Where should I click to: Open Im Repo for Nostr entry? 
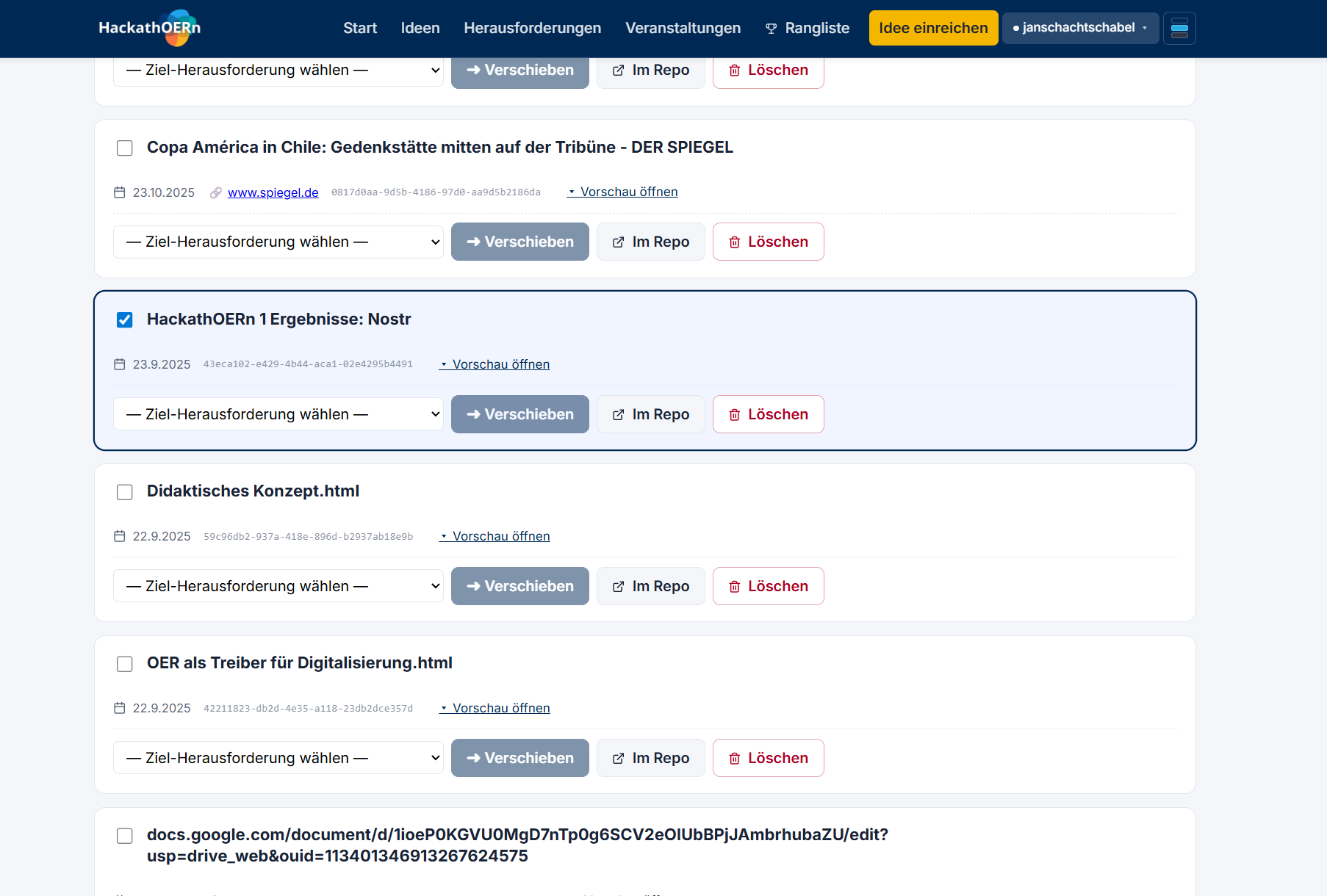(651, 414)
